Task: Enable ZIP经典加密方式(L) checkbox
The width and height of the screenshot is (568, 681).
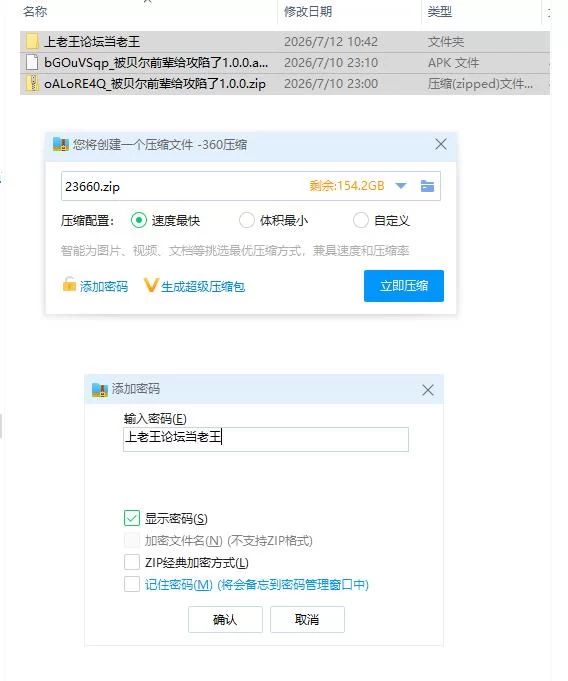Action: pos(132,562)
